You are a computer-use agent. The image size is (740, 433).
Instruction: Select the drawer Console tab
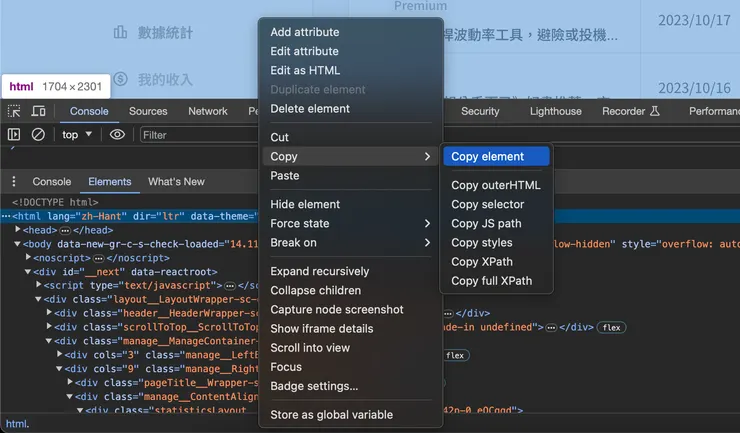coord(51,182)
